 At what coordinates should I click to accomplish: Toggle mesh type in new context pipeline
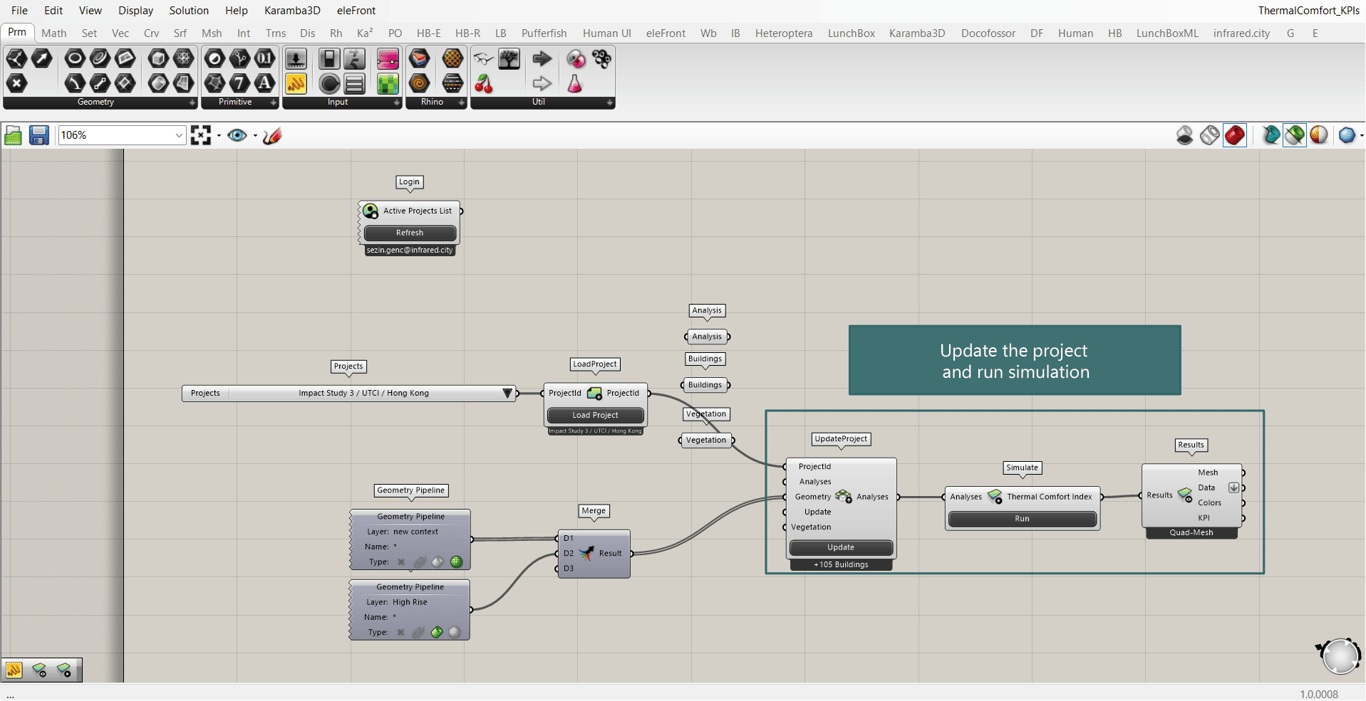[456, 562]
